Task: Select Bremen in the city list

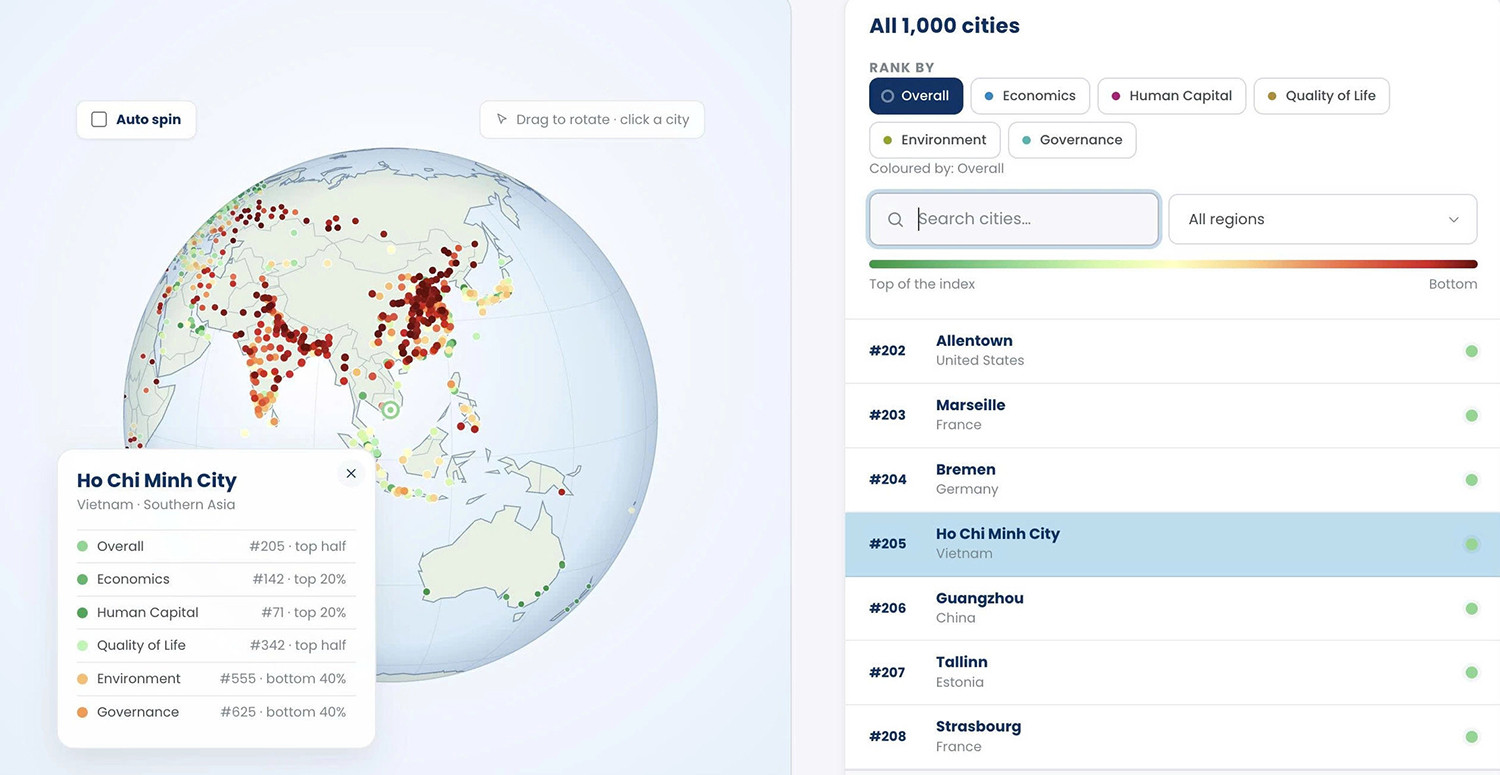Action: [1172, 480]
